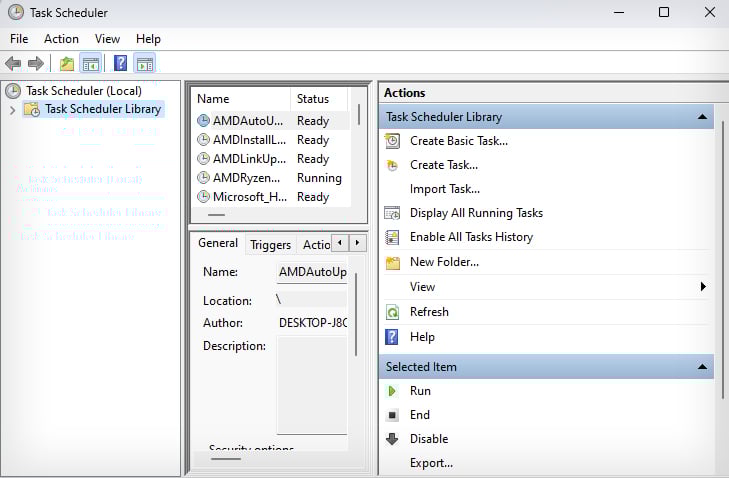Click the End stop icon

point(392,415)
